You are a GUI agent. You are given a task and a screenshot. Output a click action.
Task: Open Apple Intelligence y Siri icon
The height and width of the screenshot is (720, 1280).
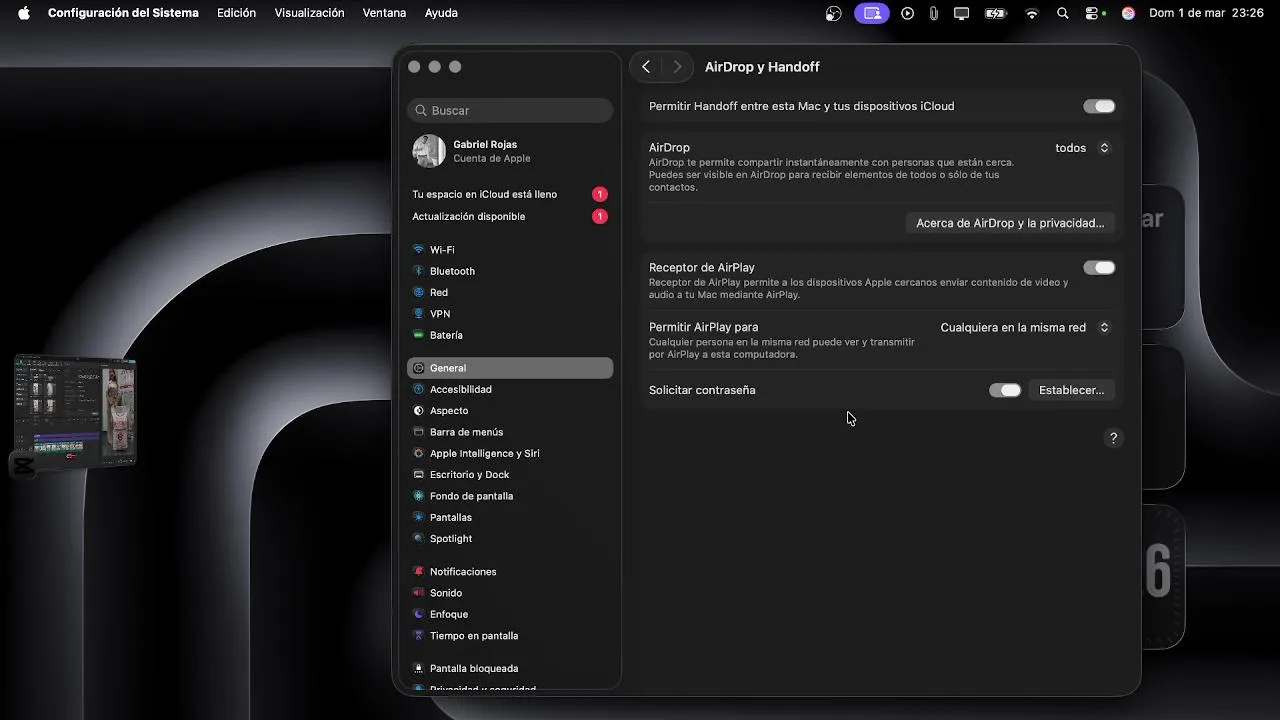pos(418,453)
